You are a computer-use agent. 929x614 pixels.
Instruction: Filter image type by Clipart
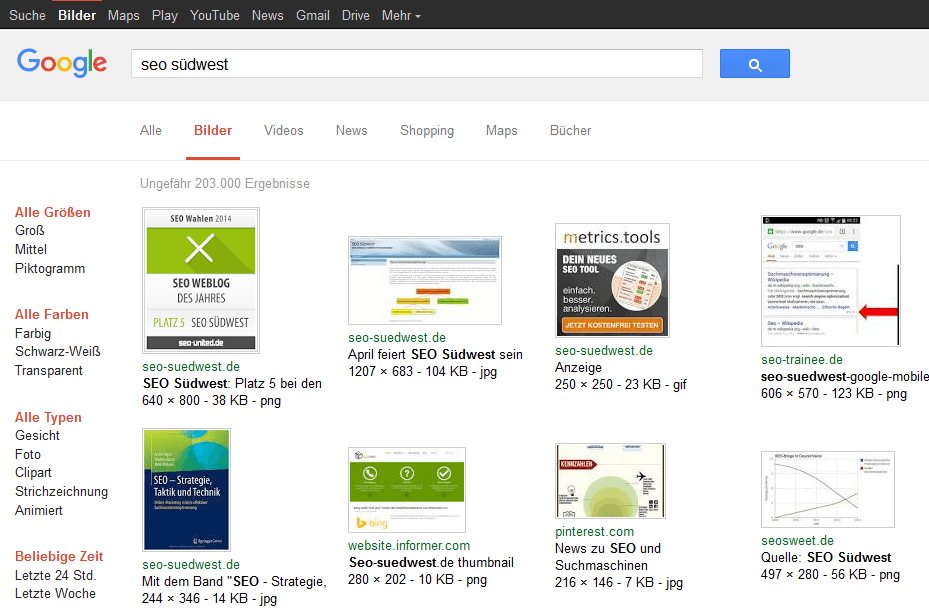pyautogui.click(x=33, y=473)
